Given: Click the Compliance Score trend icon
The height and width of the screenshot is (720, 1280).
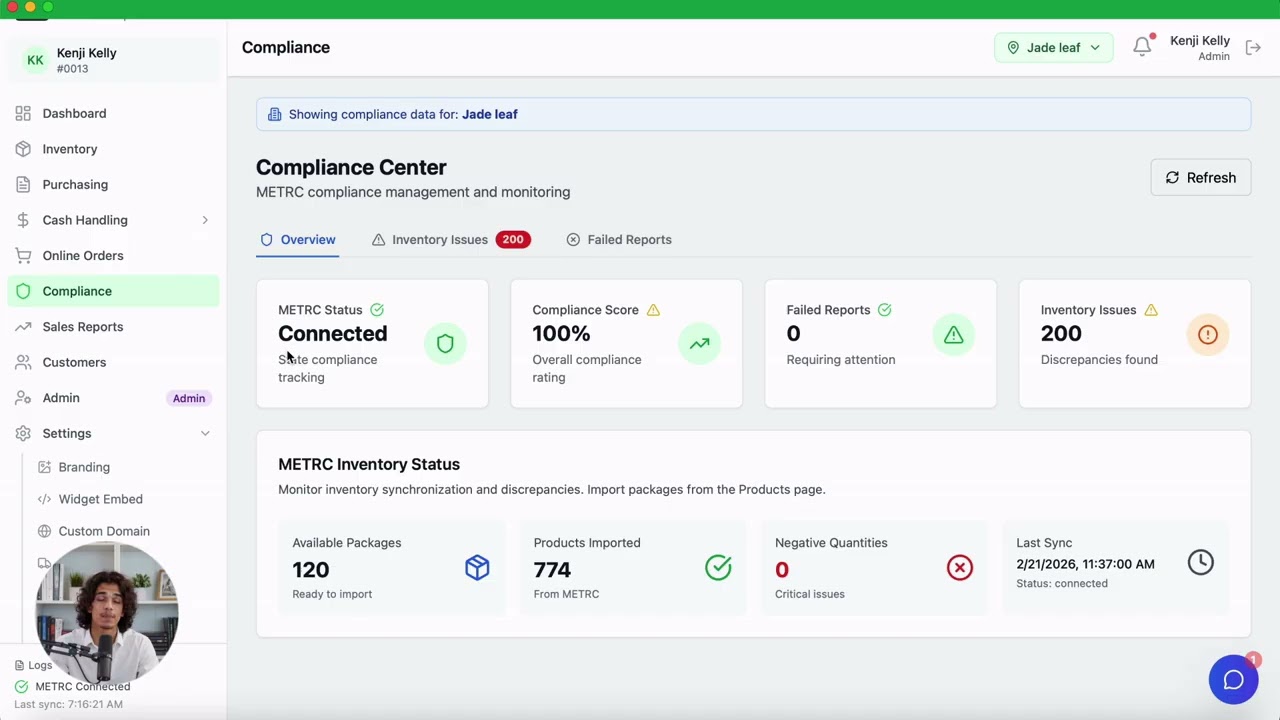Looking at the screenshot, I should click(699, 344).
